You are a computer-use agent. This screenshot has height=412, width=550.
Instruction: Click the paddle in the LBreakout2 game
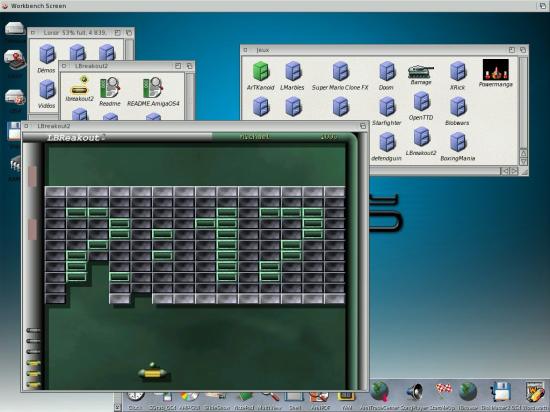click(x=153, y=373)
